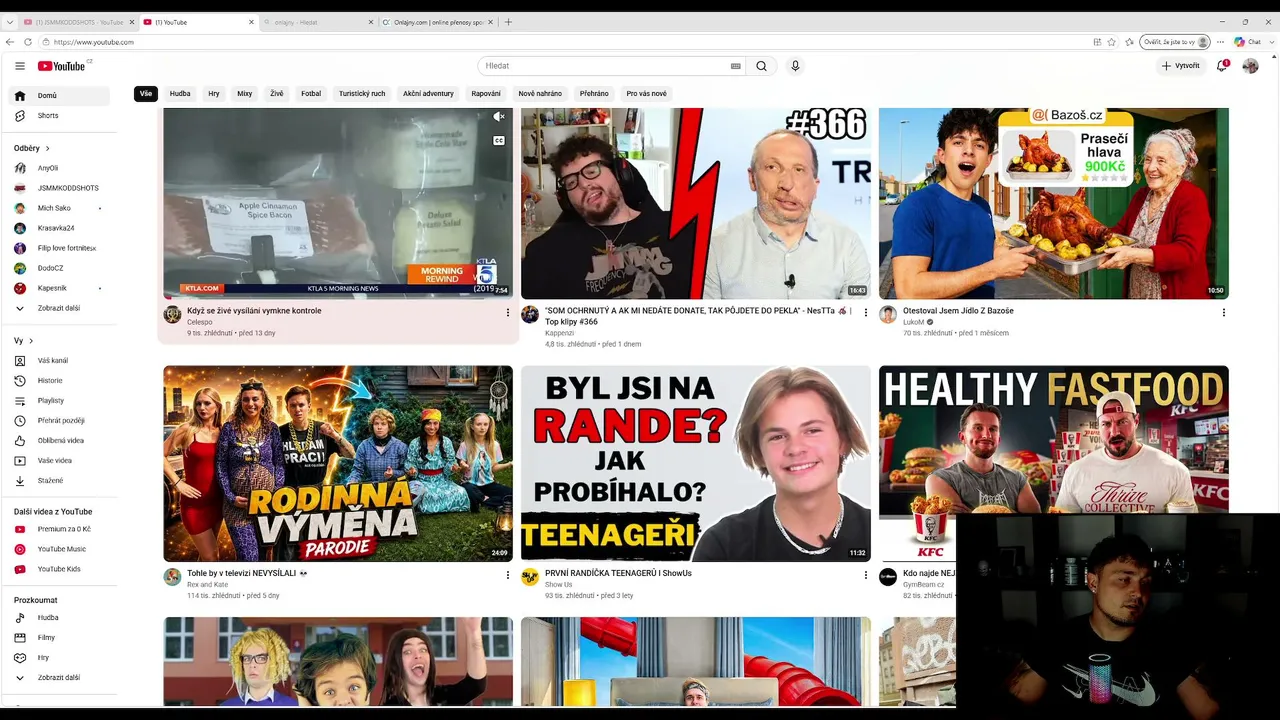Open the notifications bell

[1222, 66]
